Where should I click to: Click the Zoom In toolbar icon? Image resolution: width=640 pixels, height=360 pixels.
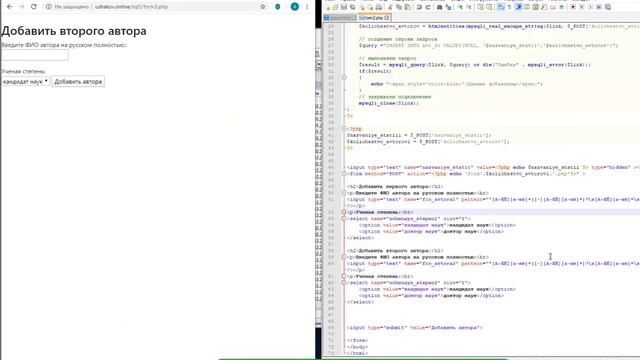[460, 7]
